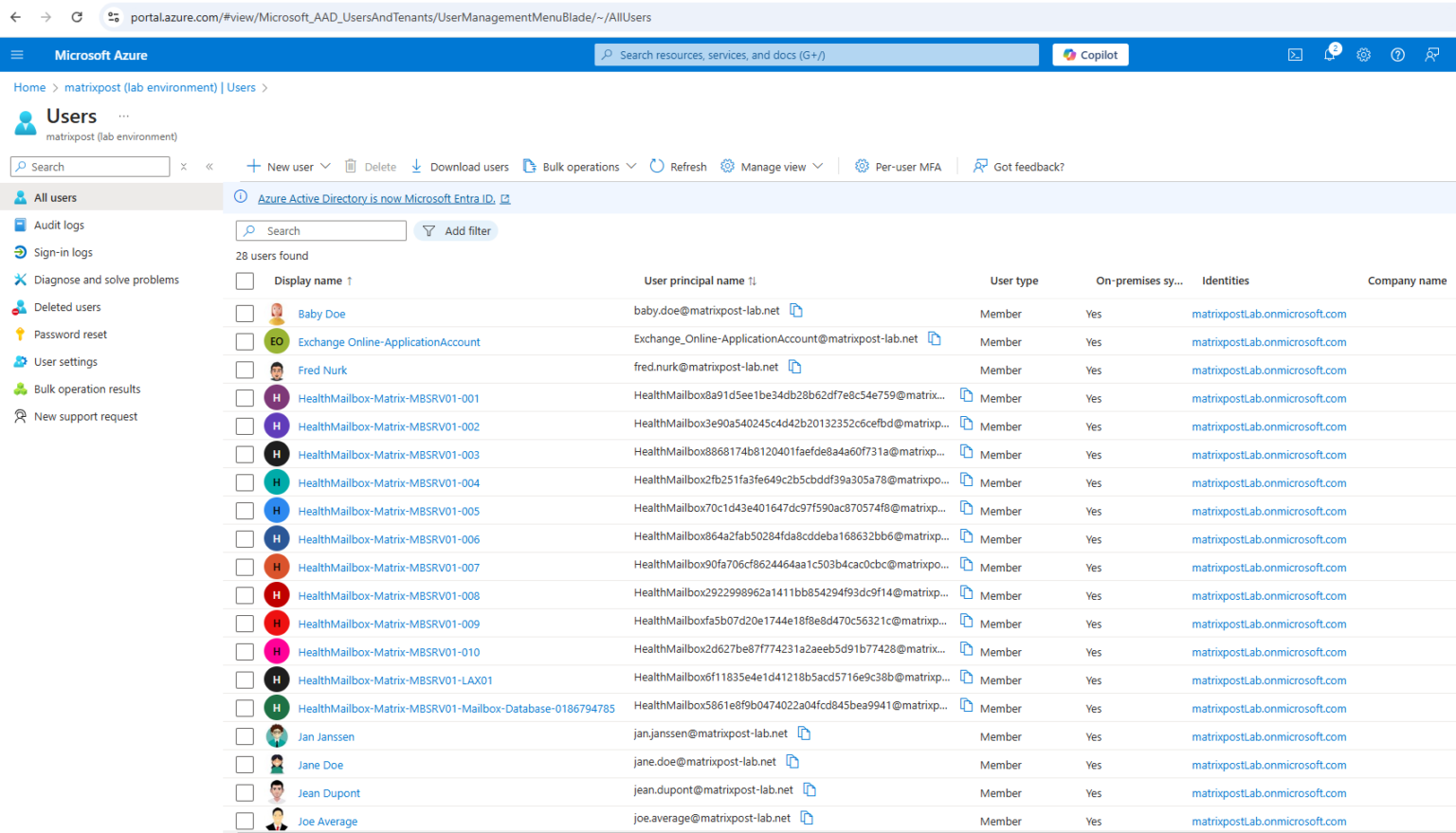Open Jane Doe user profile
The image size is (1456, 833).
click(320, 765)
